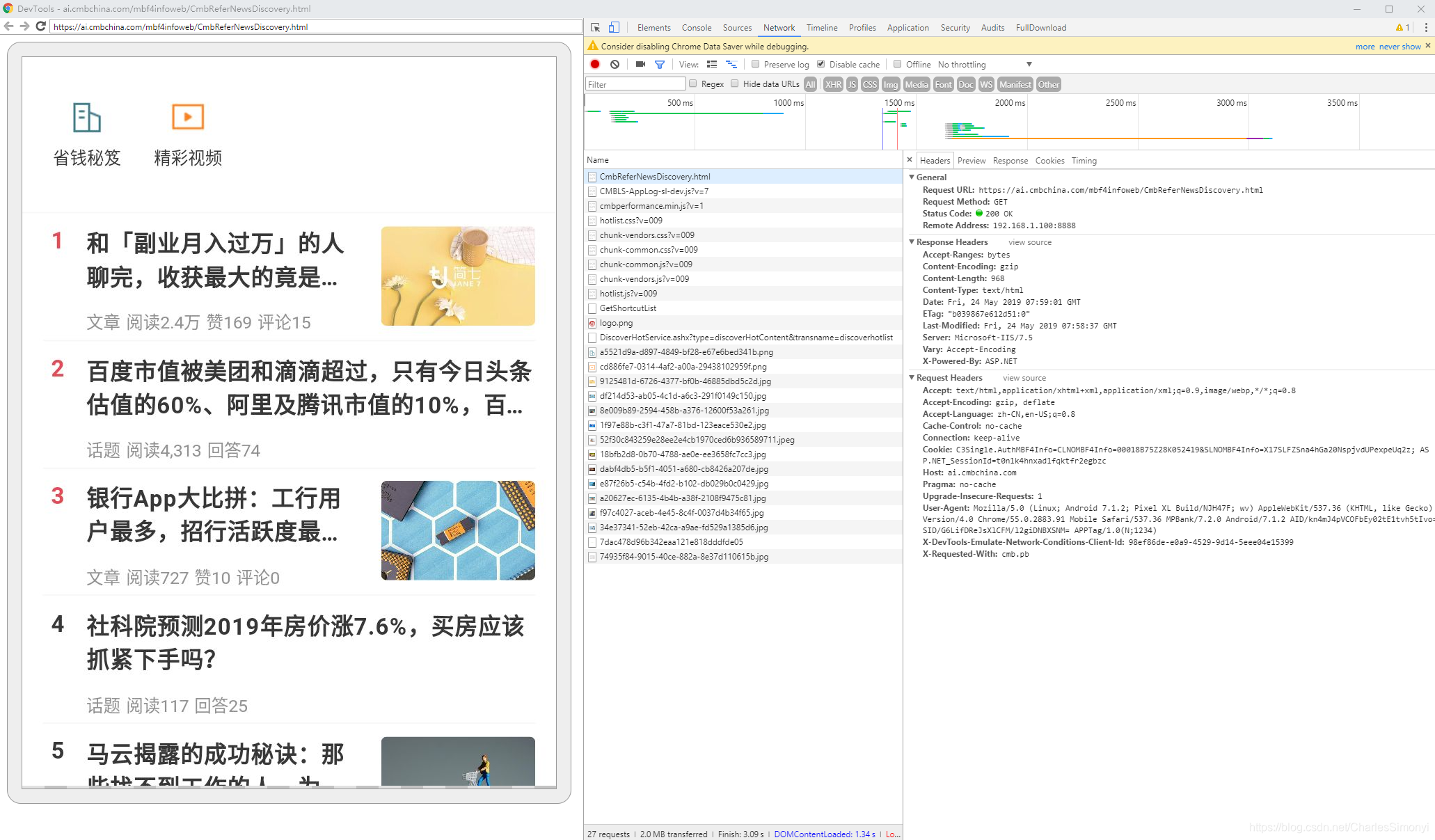This screenshot has width=1435, height=840.
Task: Filter requests to show only XHR
Action: click(x=833, y=84)
